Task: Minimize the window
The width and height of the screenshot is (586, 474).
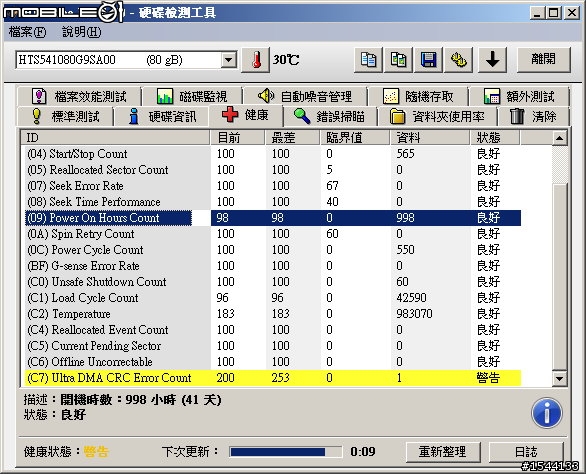Action: (537, 13)
